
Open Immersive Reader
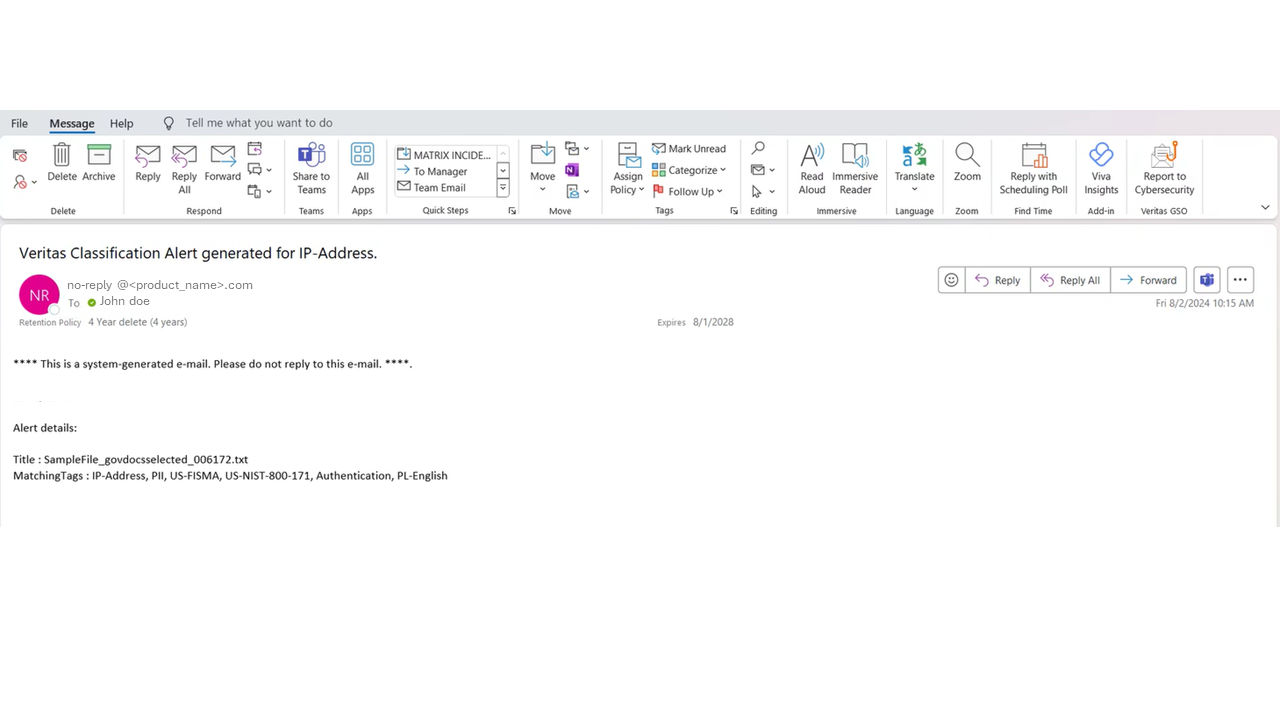[x=855, y=169]
